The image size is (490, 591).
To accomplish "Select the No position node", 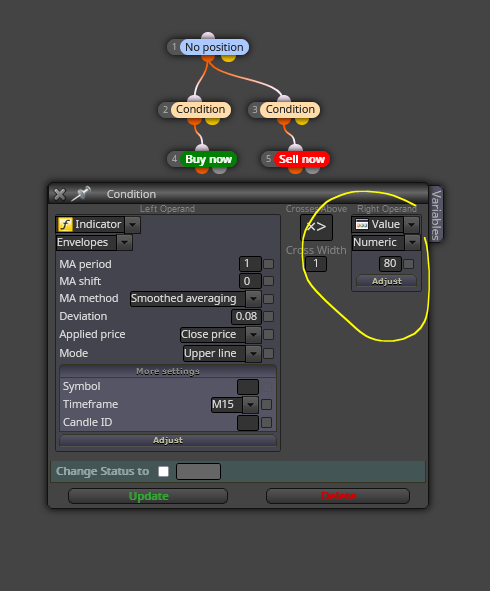I will 214,47.
